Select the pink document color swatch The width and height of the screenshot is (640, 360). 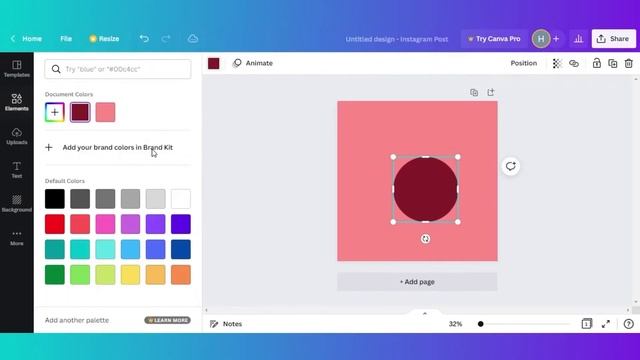click(x=105, y=112)
